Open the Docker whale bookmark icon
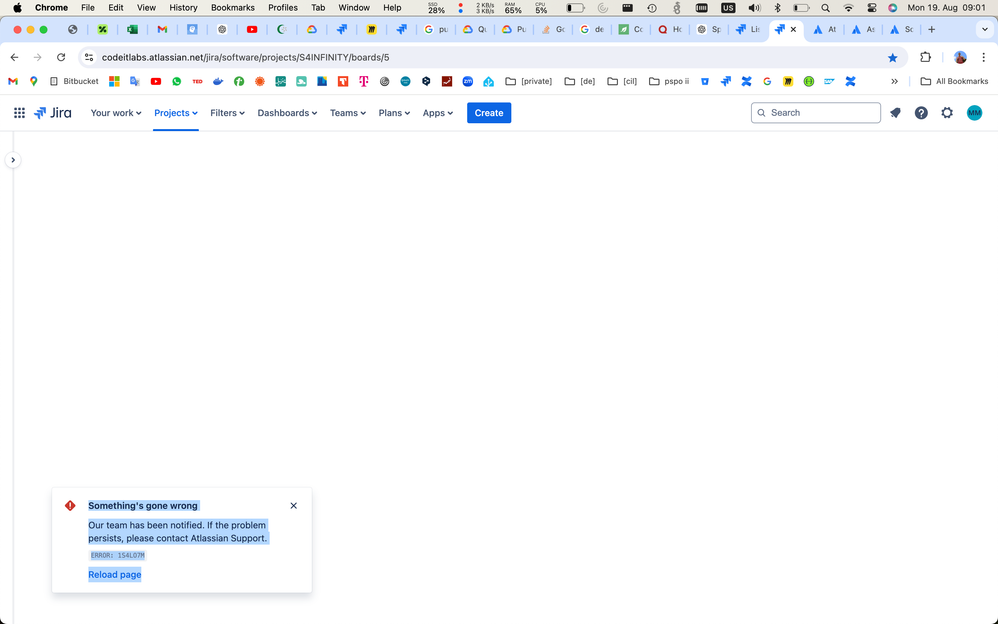 pos(218,82)
